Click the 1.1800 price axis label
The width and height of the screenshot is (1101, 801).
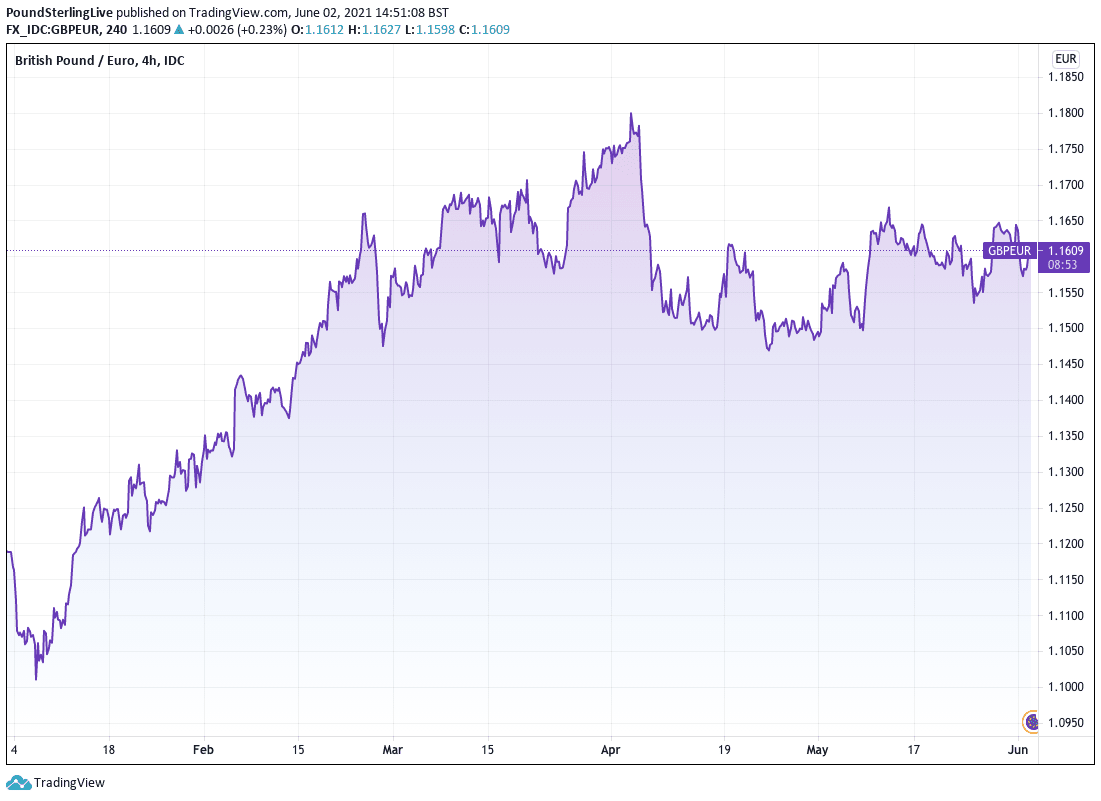(x=1065, y=113)
